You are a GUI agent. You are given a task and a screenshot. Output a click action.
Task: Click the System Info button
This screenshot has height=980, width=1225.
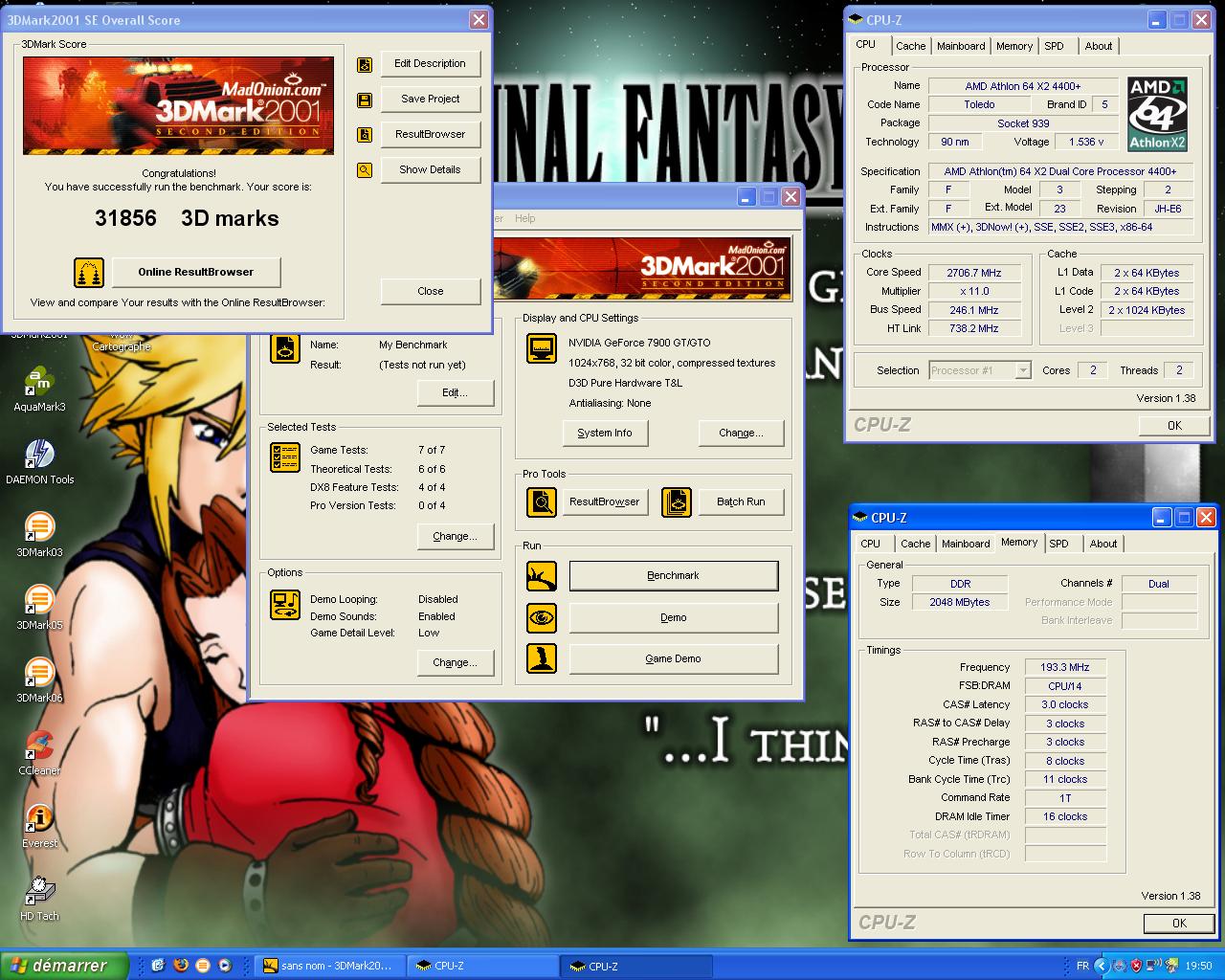click(605, 434)
